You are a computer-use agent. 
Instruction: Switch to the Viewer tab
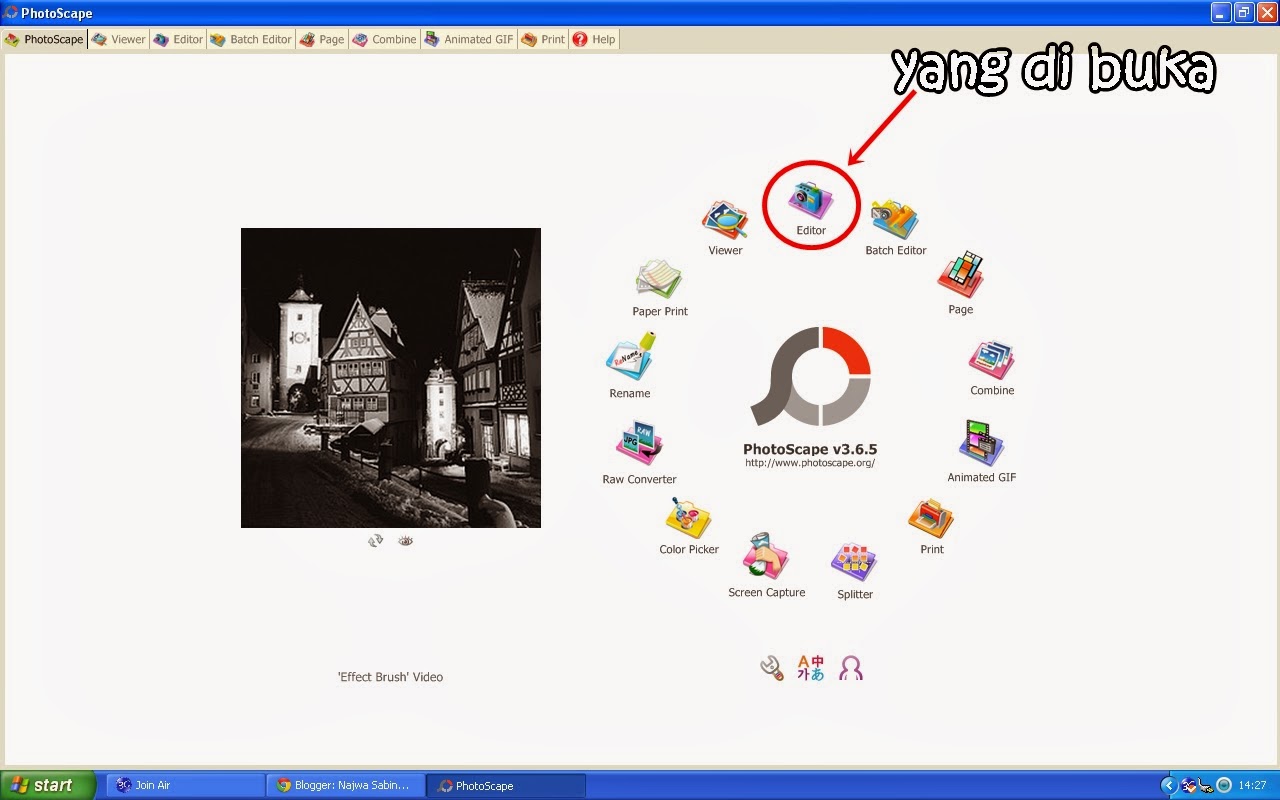pos(119,39)
